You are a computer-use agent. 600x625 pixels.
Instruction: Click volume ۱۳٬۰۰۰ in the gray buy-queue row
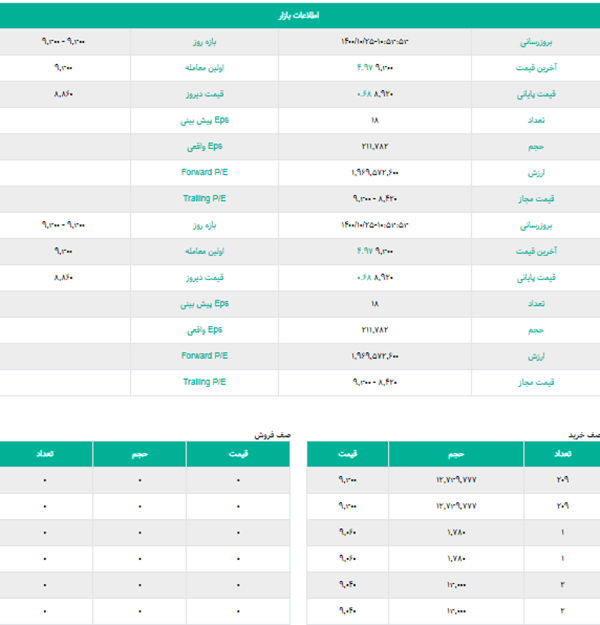click(x=456, y=585)
